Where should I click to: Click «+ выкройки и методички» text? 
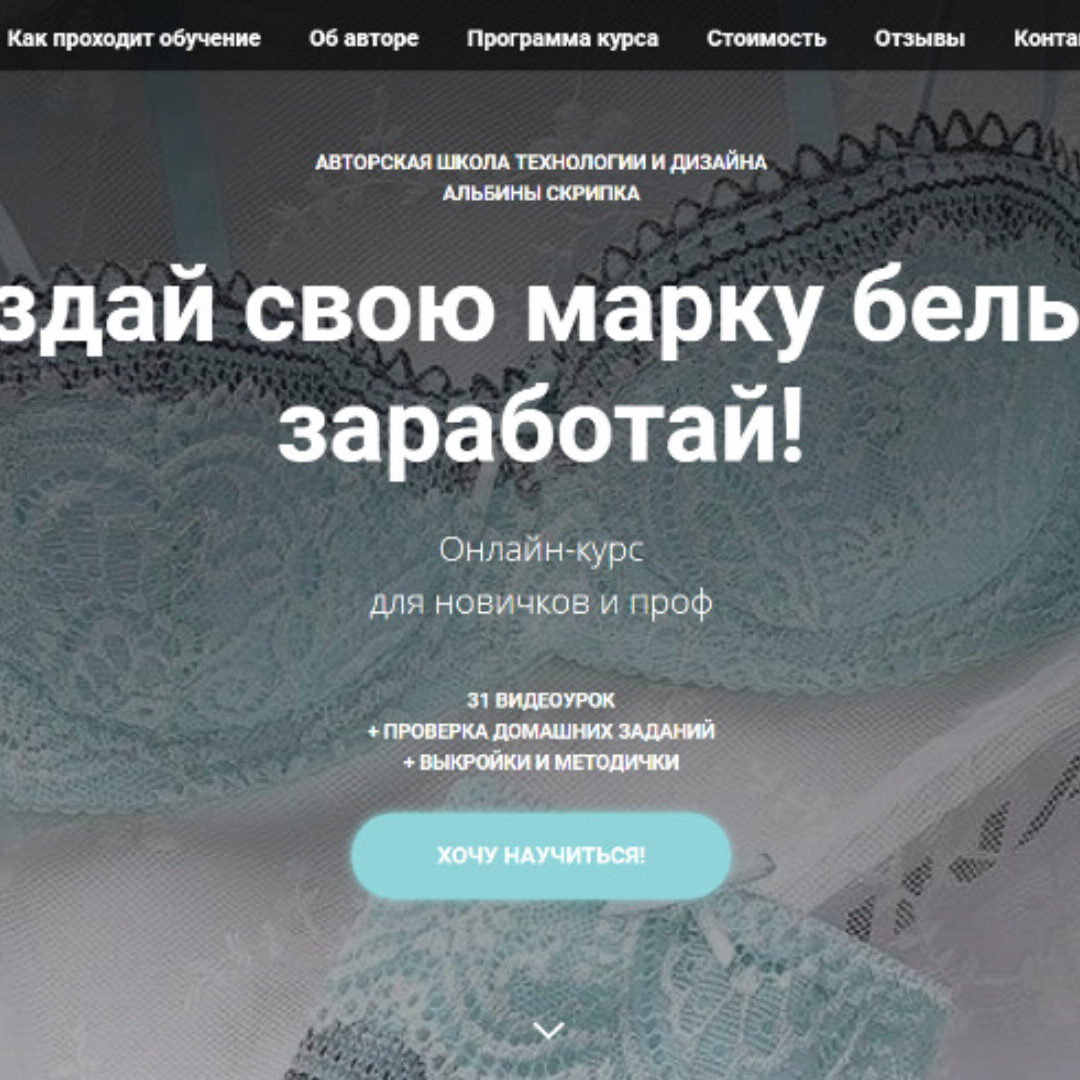click(541, 762)
